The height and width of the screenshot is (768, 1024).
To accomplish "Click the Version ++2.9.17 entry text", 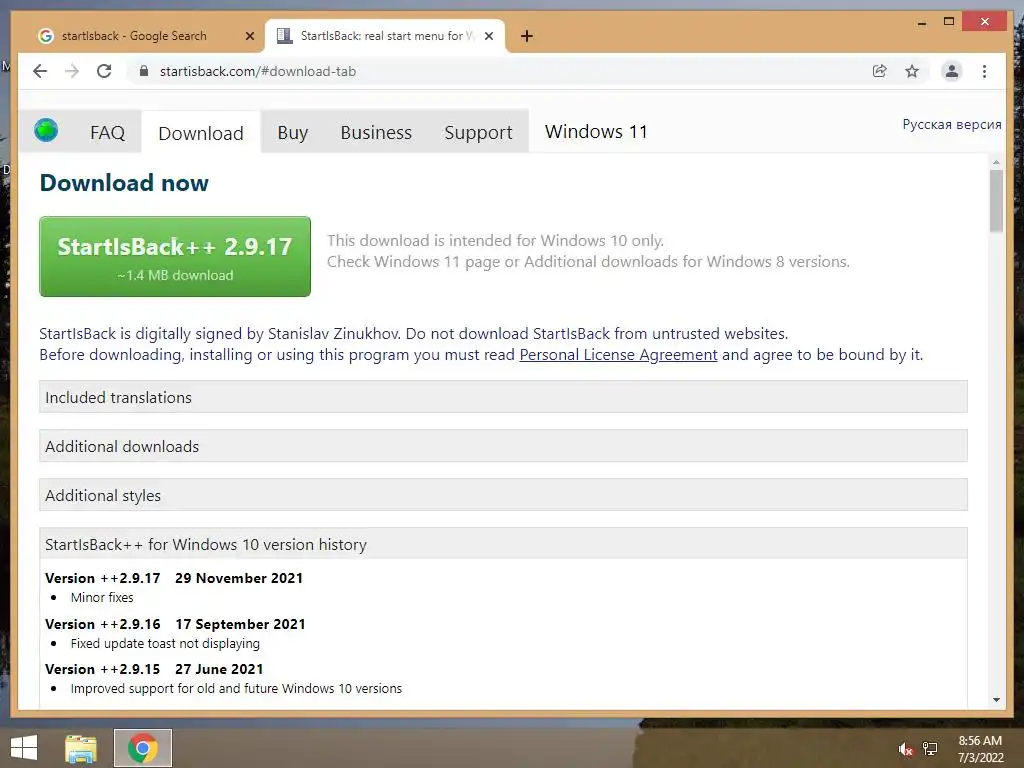I will pos(103,578).
